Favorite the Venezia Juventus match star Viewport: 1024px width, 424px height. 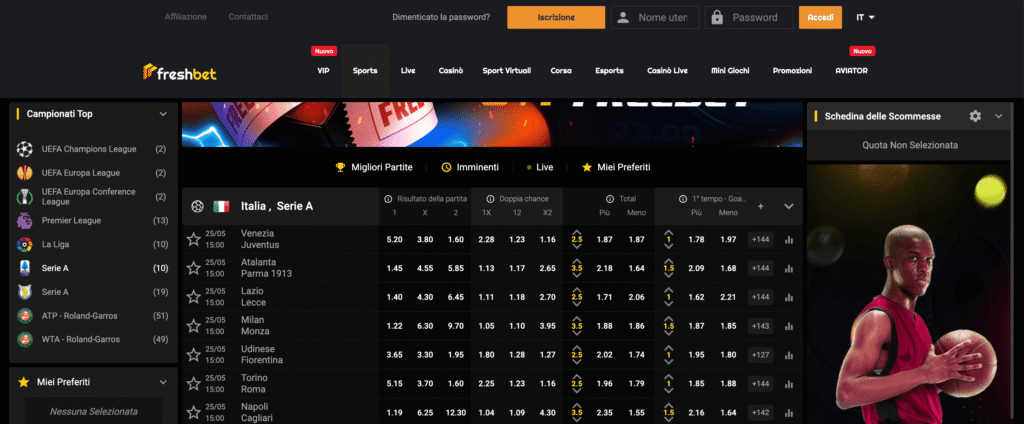point(193,239)
